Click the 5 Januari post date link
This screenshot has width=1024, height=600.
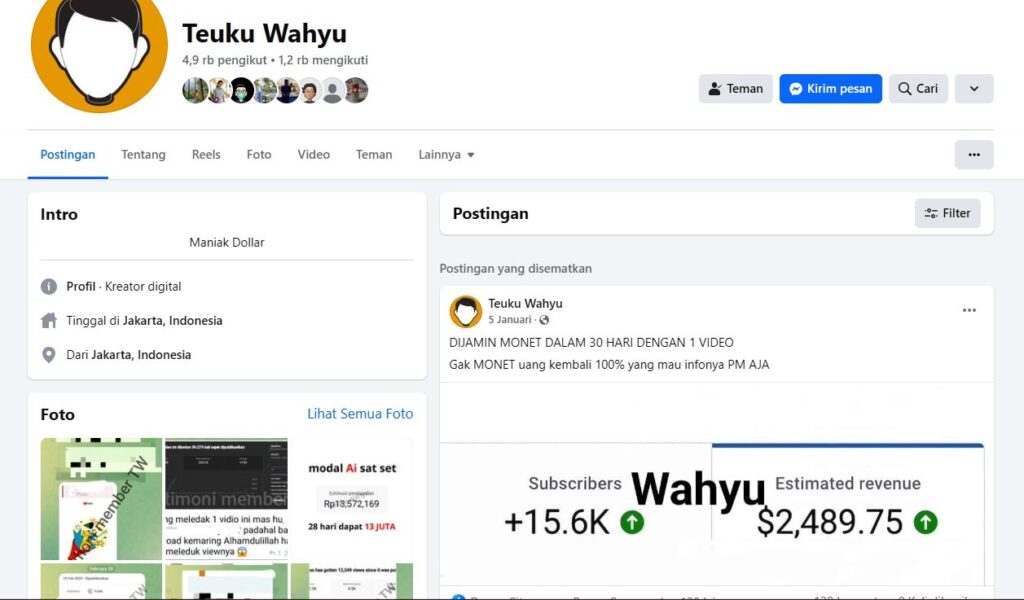click(509, 320)
